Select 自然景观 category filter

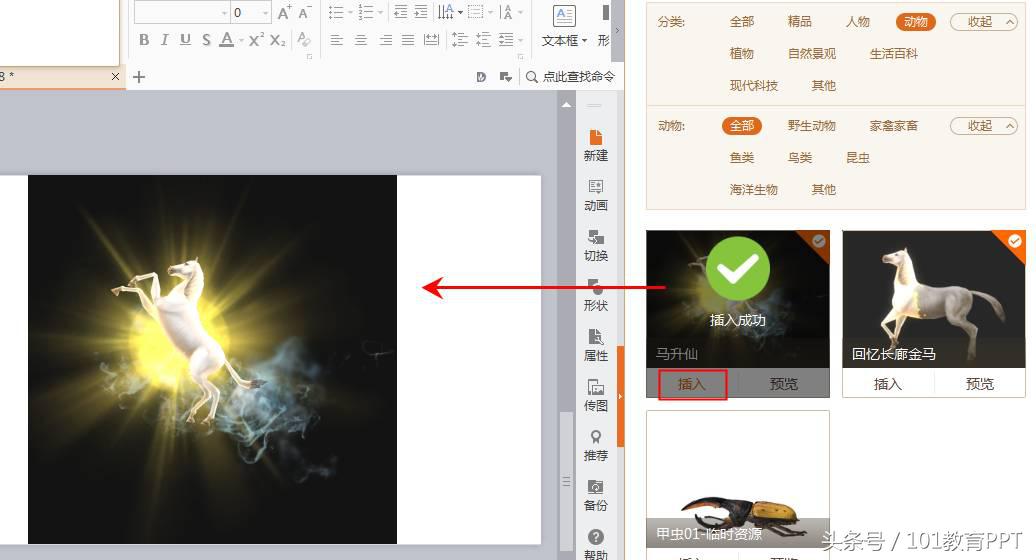(x=811, y=53)
